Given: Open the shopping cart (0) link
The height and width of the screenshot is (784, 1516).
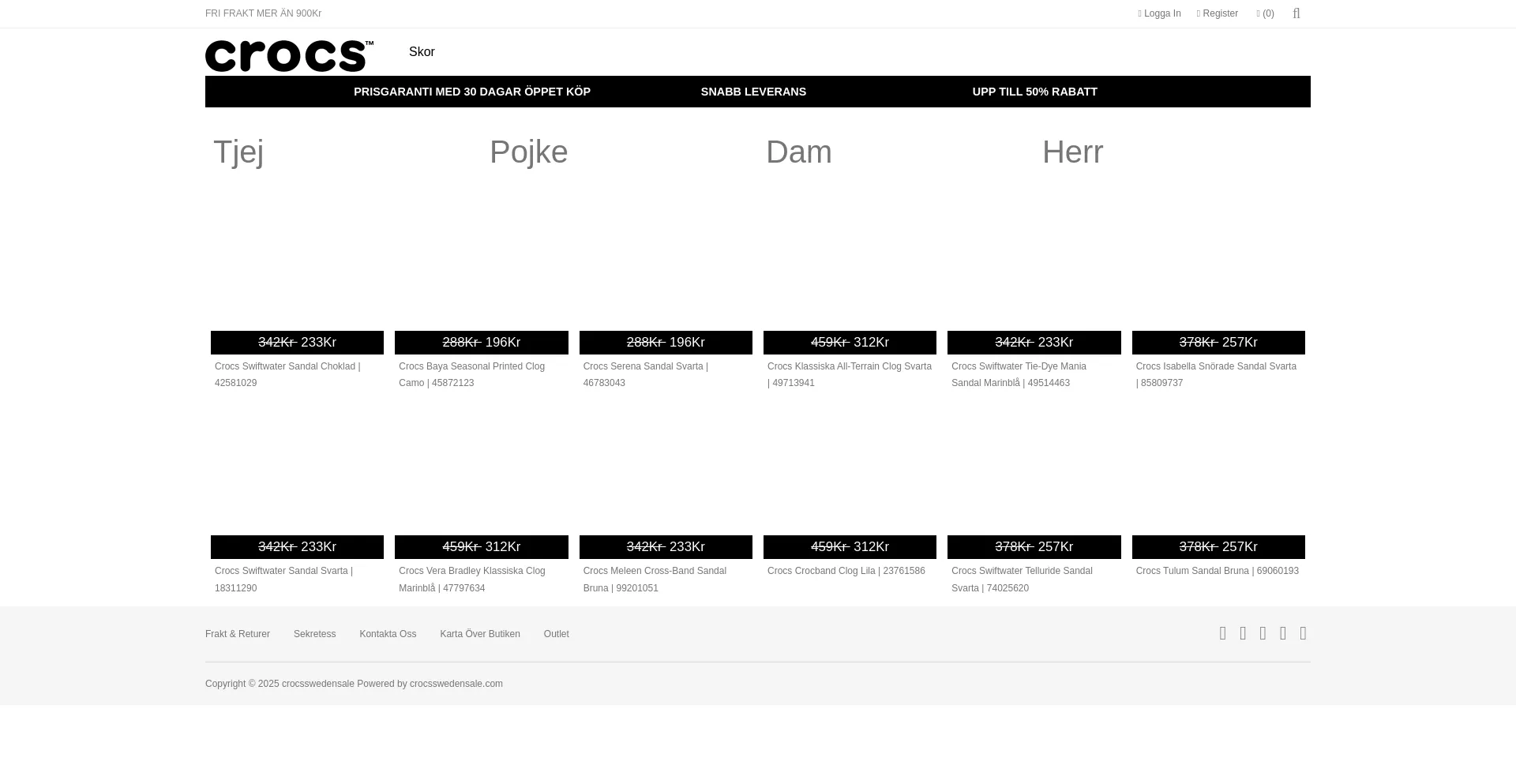Looking at the screenshot, I should coord(1265,13).
